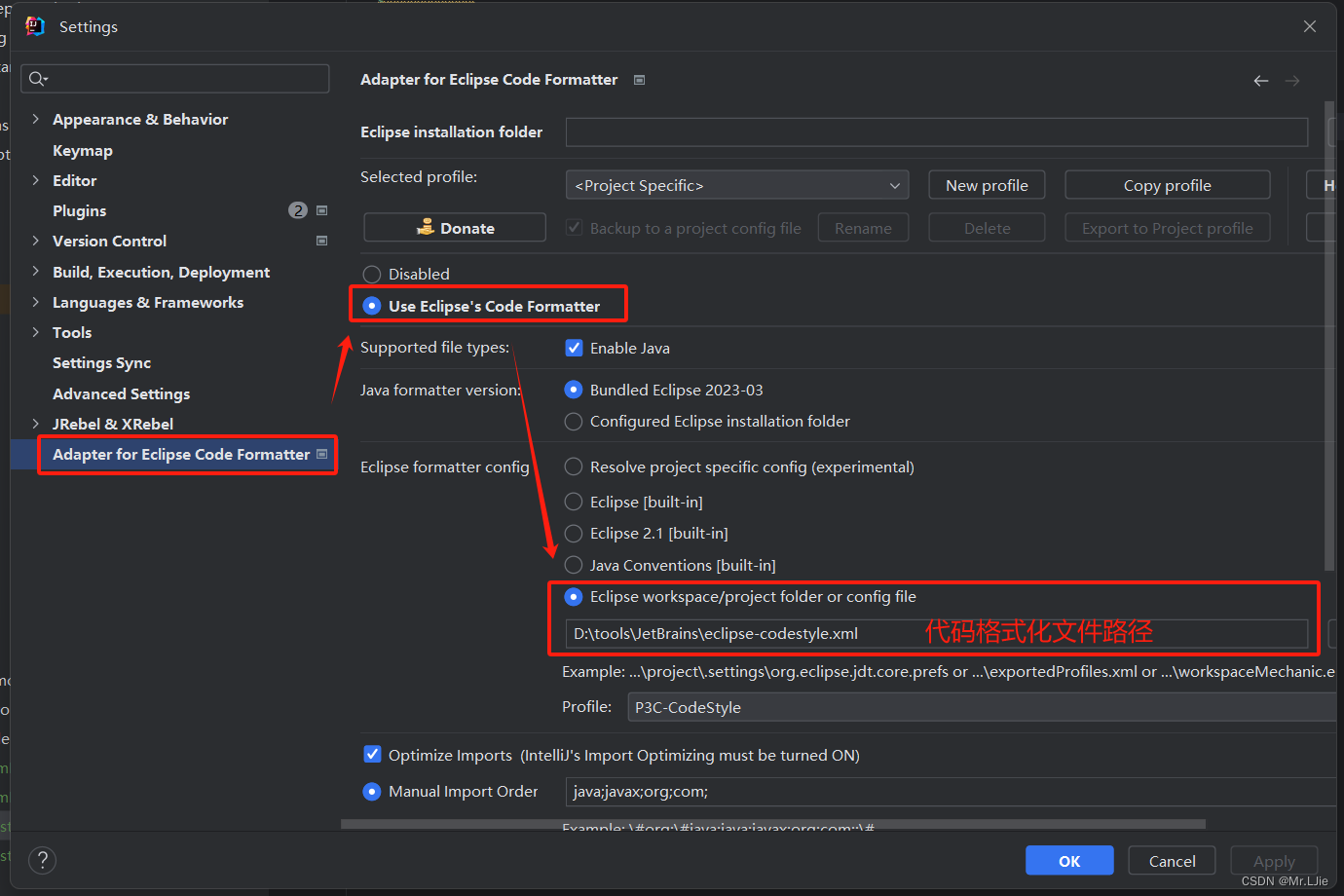Image resolution: width=1344 pixels, height=896 pixels.
Task: Click the New profile button
Action: (x=987, y=185)
